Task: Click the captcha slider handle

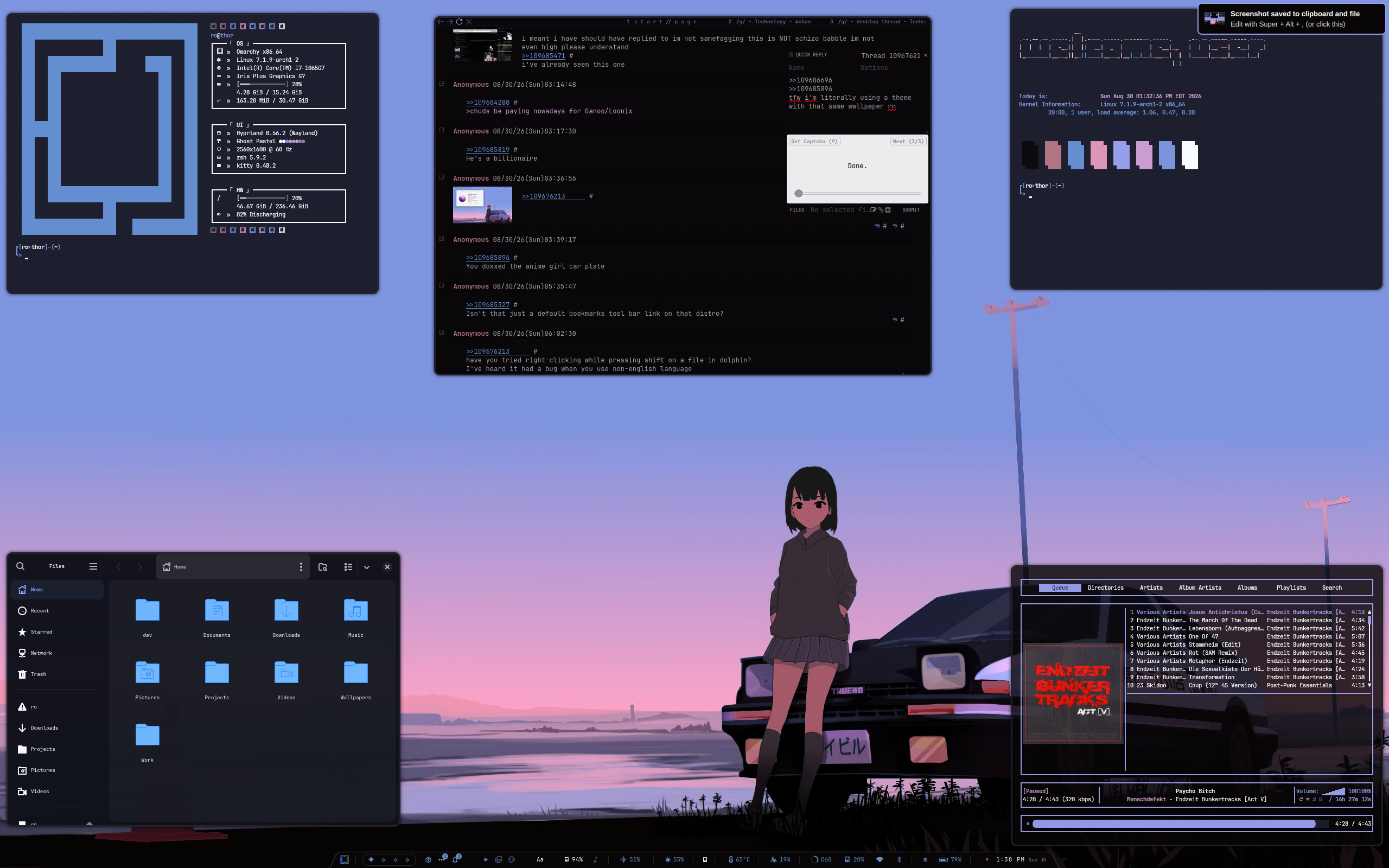Action: pos(798,194)
